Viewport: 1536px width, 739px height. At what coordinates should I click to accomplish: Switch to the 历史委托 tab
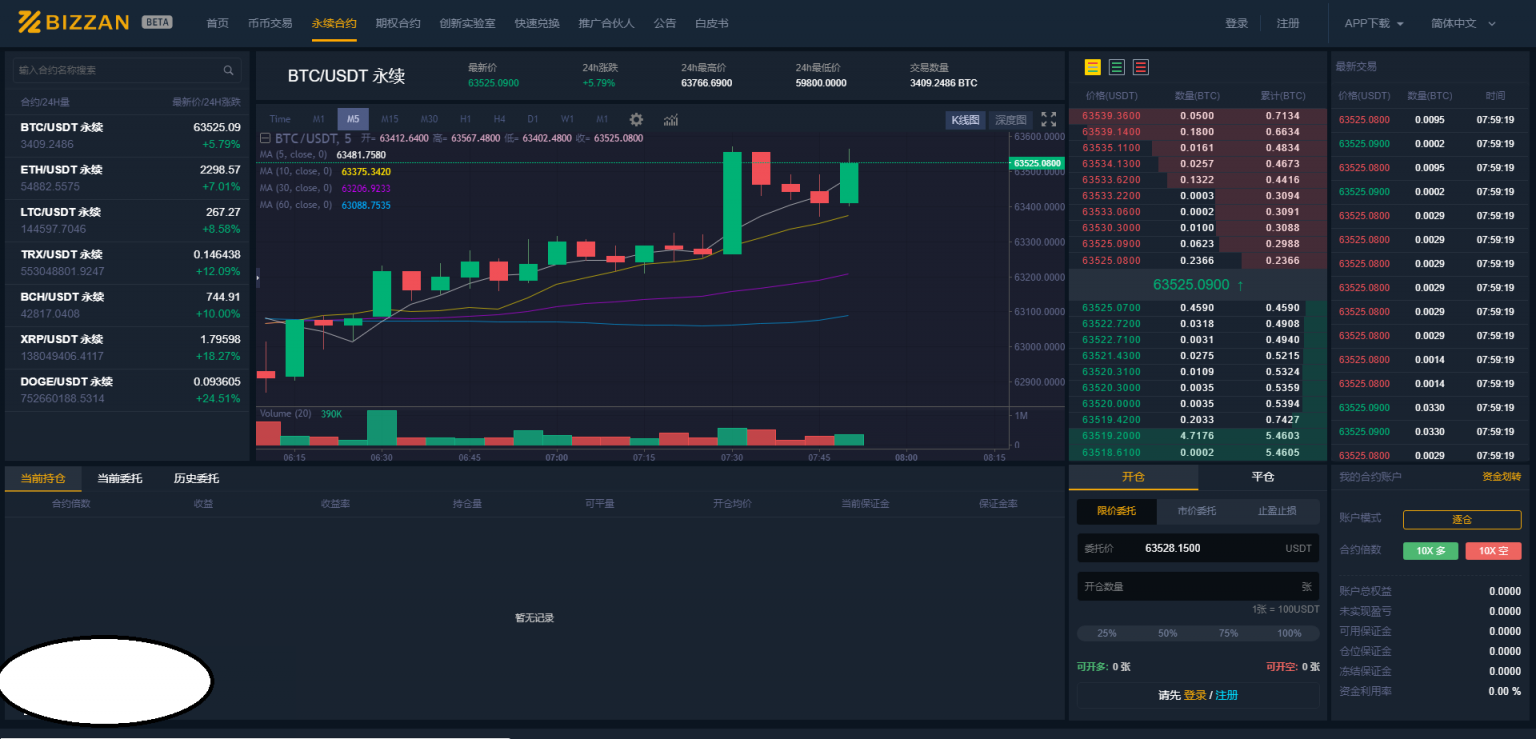pyautogui.click(x=196, y=478)
